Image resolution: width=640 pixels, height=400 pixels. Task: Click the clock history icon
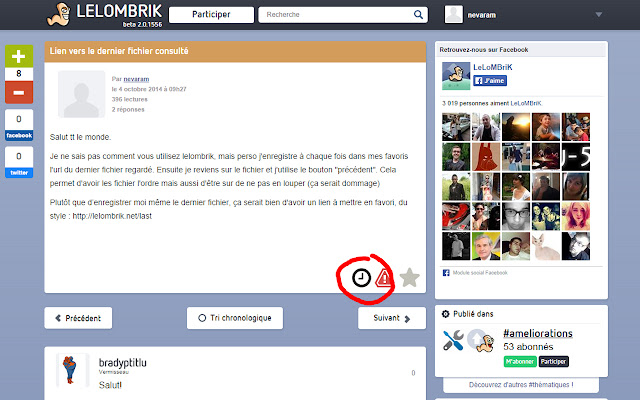[x=361, y=278]
